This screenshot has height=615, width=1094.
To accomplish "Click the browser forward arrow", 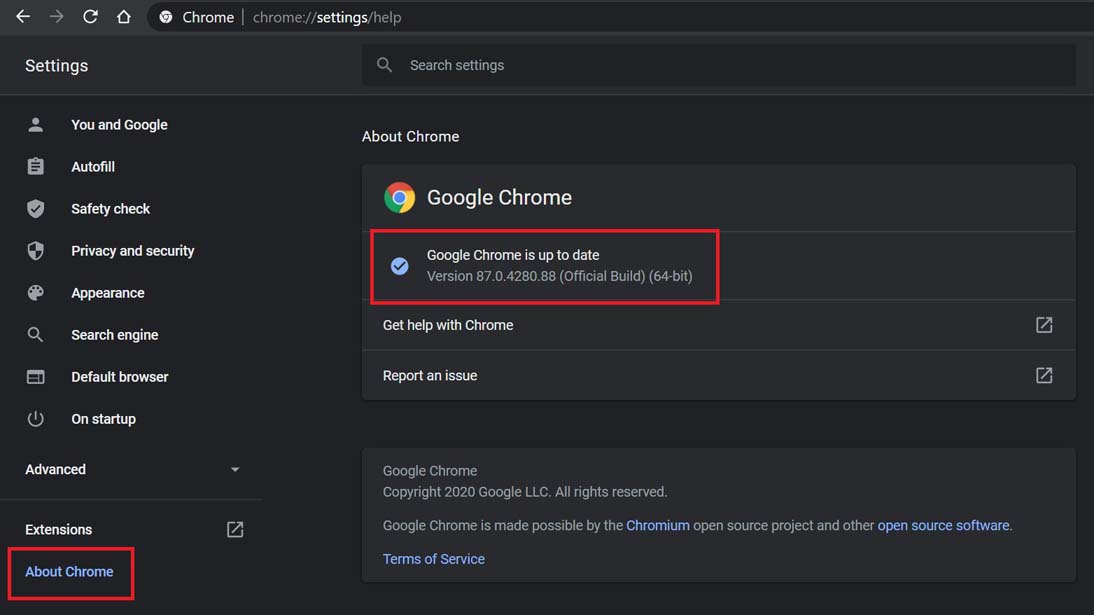I will tap(57, 17).
